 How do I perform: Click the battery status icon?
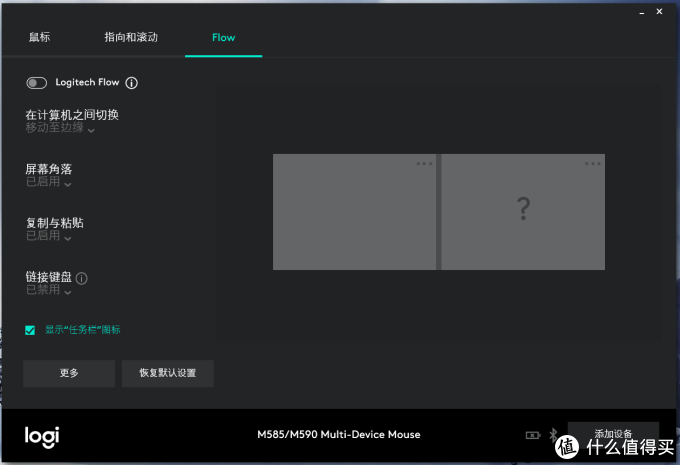coord(533,435)
